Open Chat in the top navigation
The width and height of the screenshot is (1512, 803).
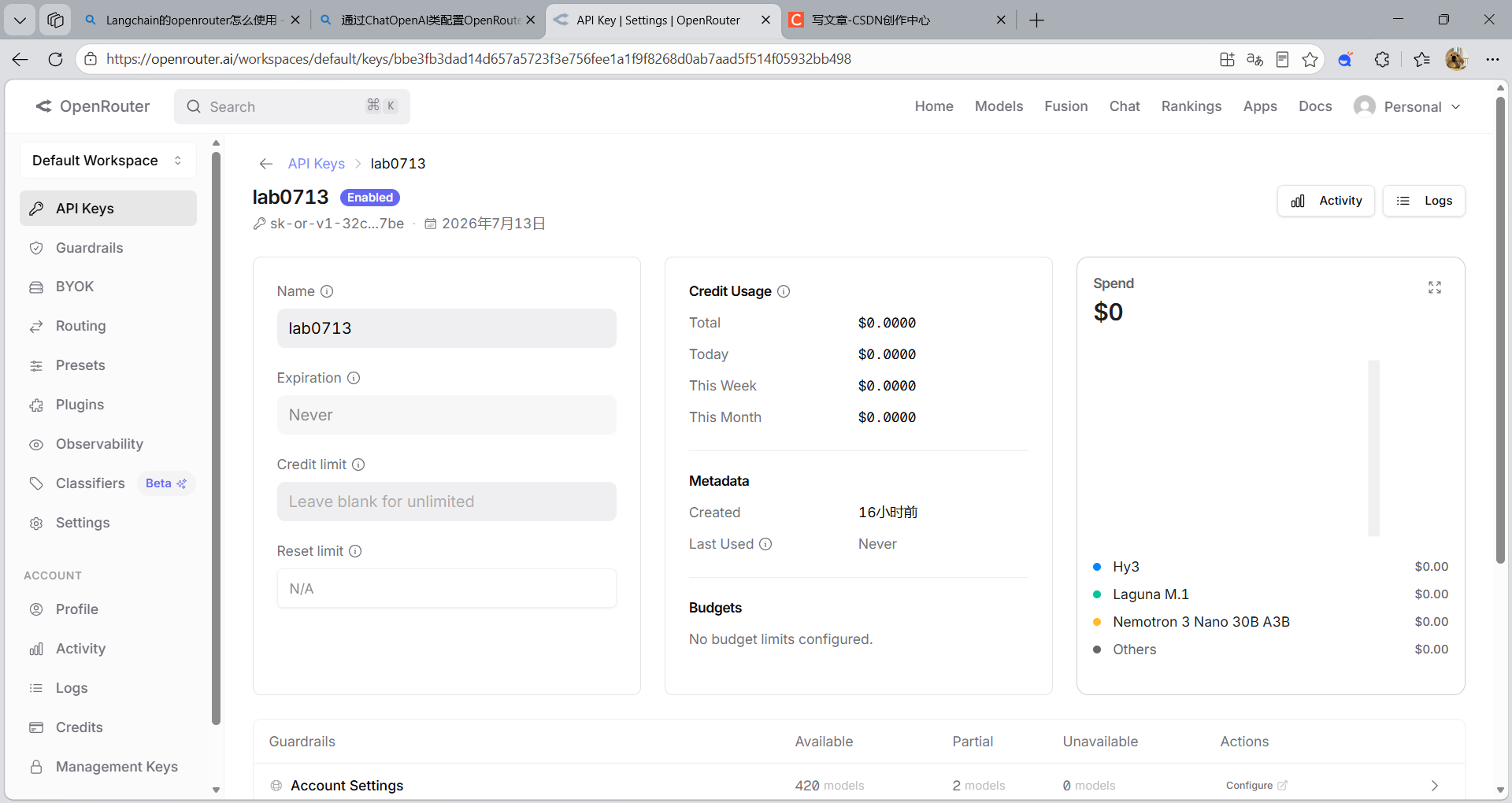(1125, 106)
